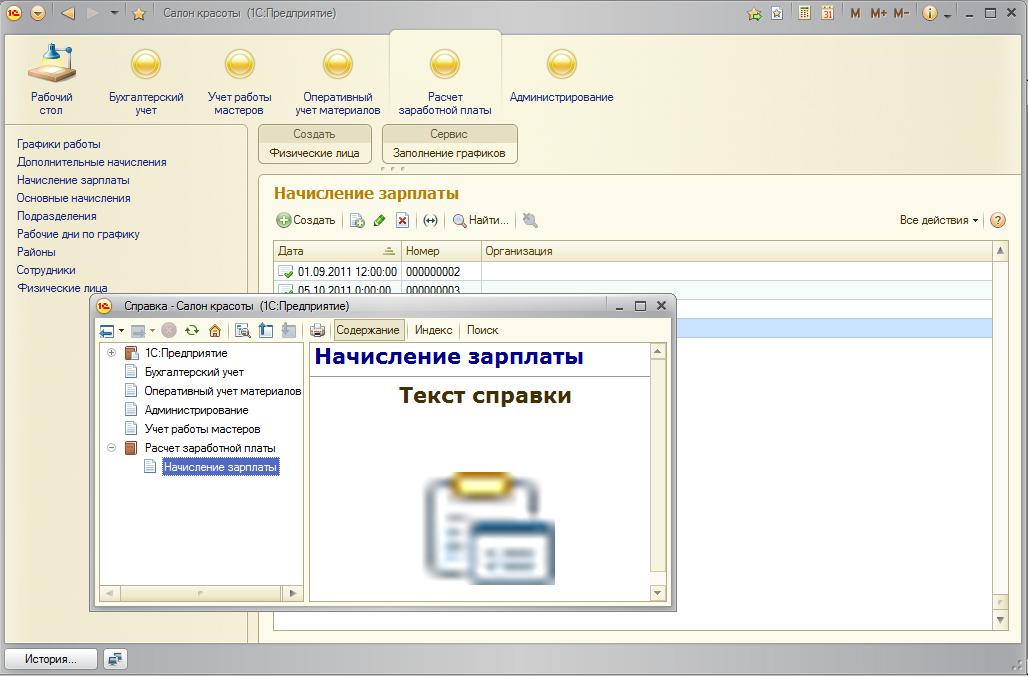Open "Районы" link
The image size is (1028, 677).
(36, 252)
